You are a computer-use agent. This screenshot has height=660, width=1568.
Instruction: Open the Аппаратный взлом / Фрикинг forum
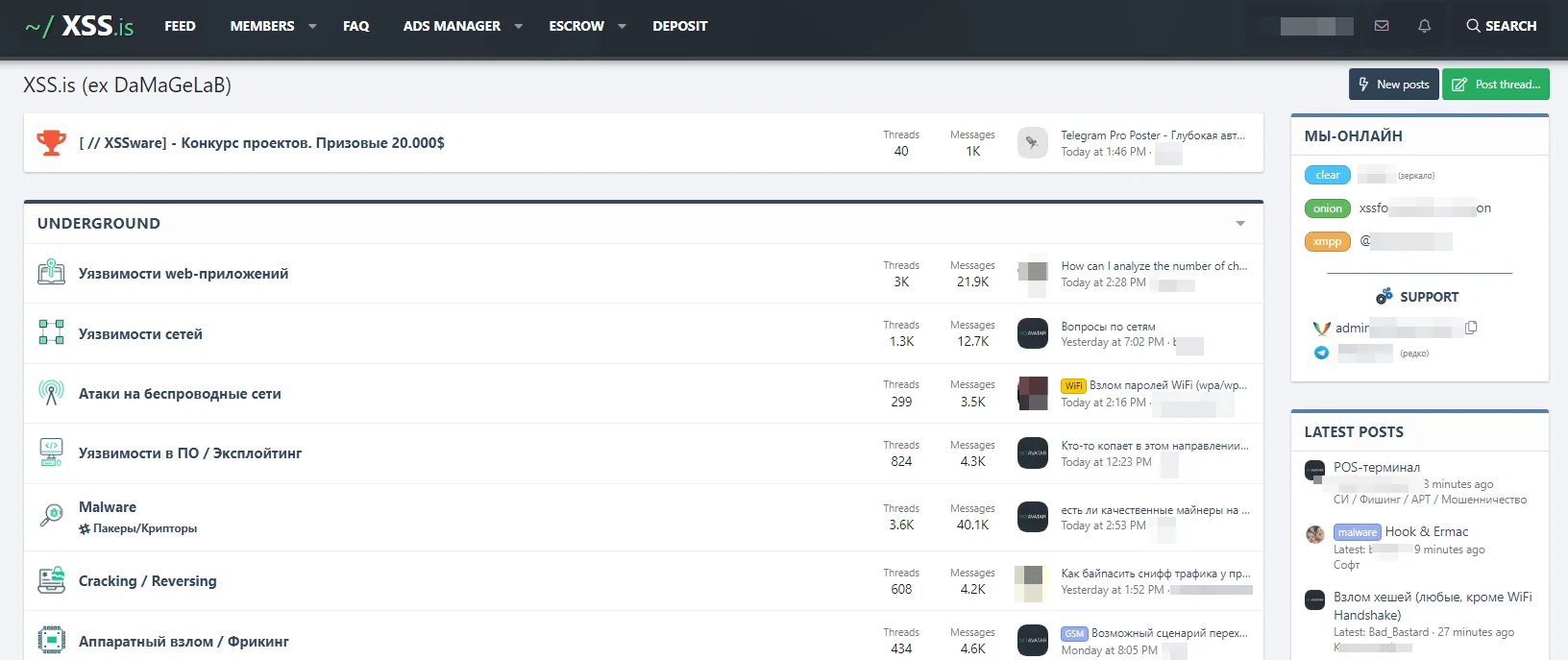click(184, 642)
